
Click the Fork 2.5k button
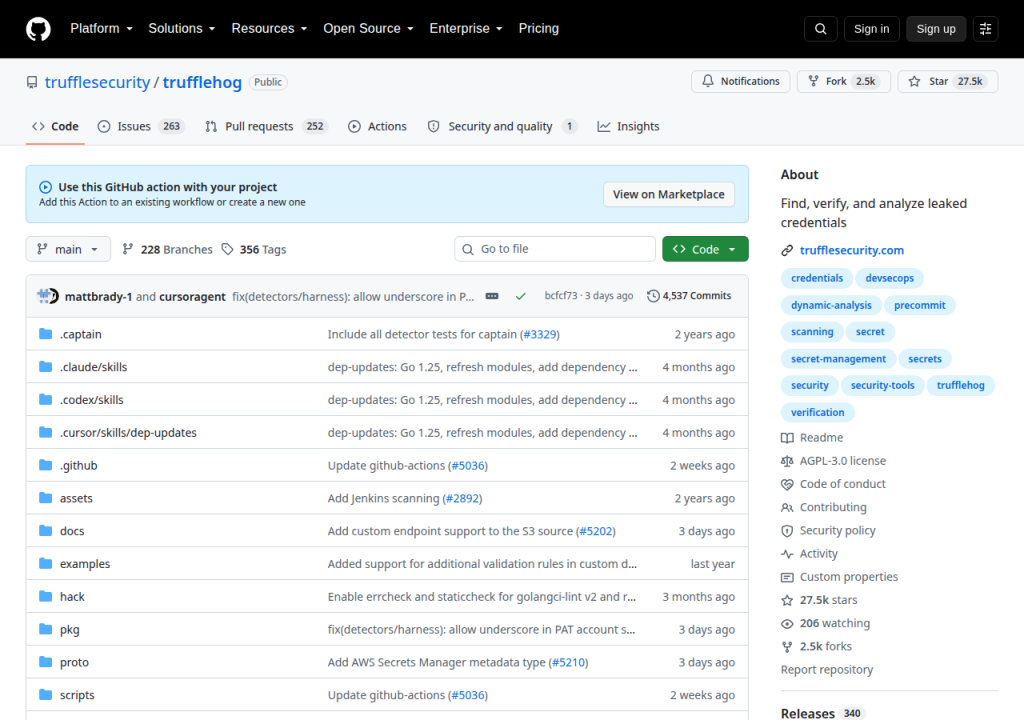pyautogui.click(x=844, y=81)
